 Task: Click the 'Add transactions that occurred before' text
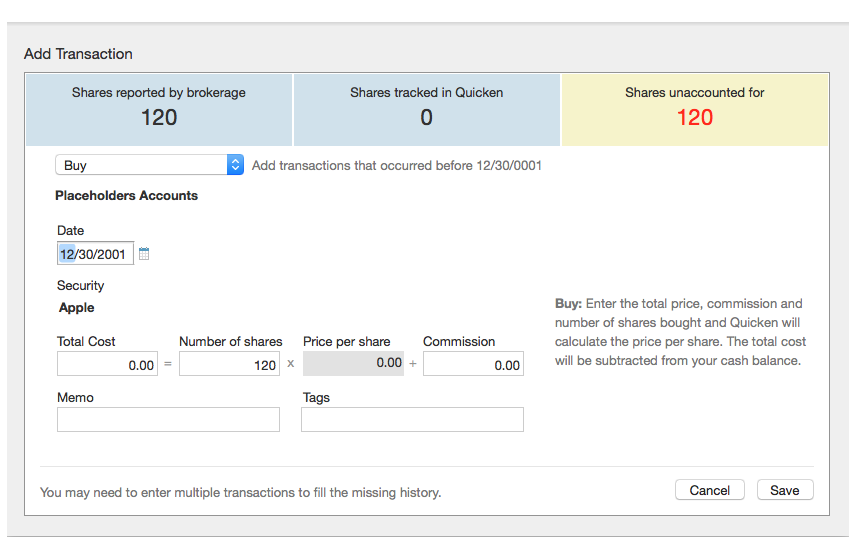point(397,165)
